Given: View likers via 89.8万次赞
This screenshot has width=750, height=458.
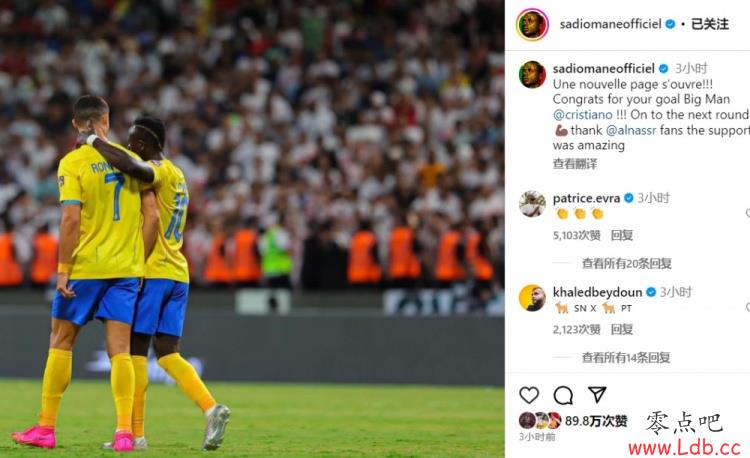Looking at the screenshot, I should pyautogui.click(x=596, y=421).
